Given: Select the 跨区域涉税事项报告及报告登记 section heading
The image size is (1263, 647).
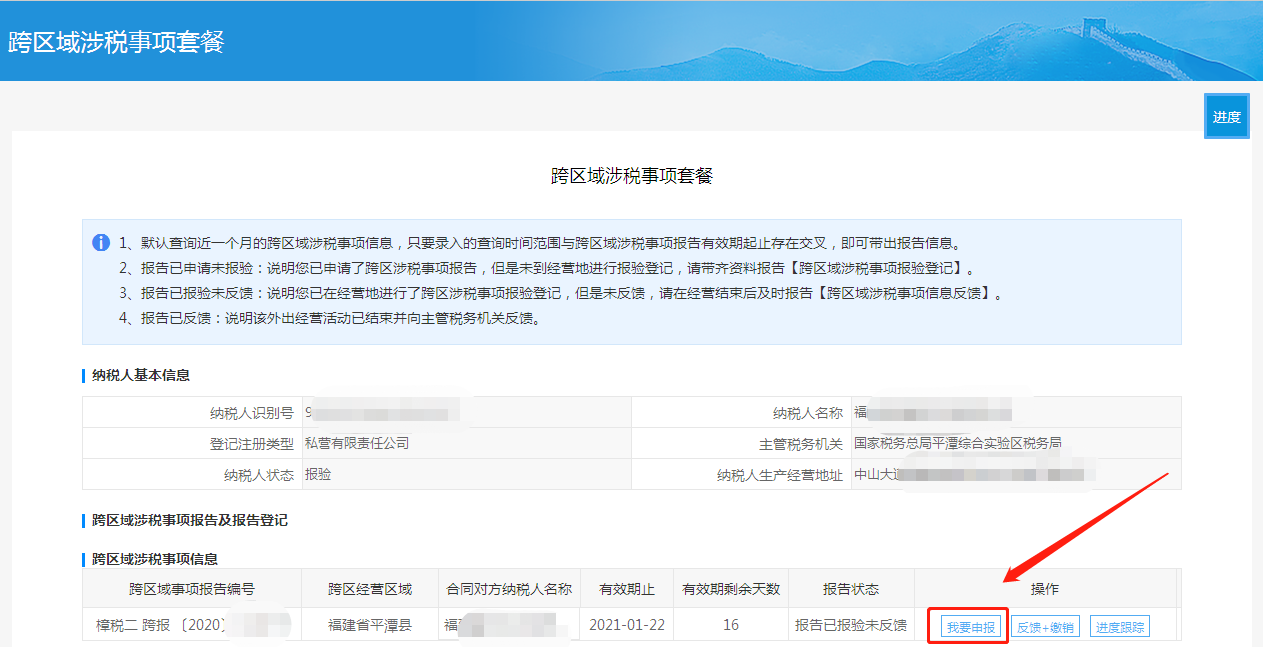Looking at the screenshot, I should coord(189,520).
